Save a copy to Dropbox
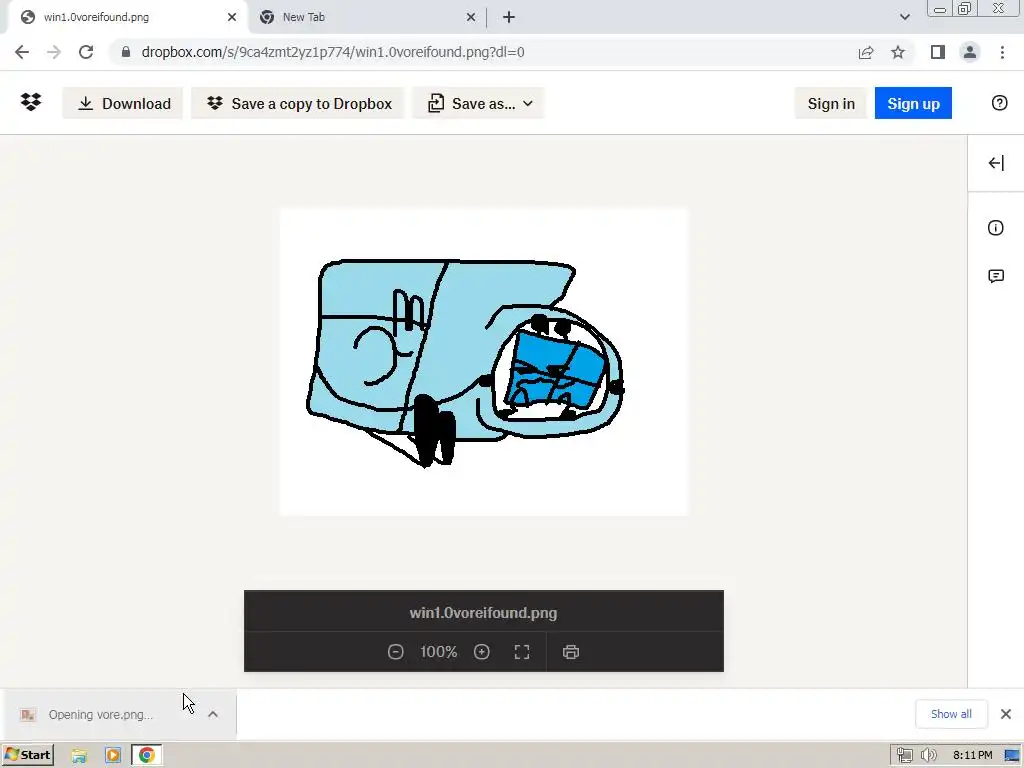Viewport: 1024px width, 768px height. point(298,103)
